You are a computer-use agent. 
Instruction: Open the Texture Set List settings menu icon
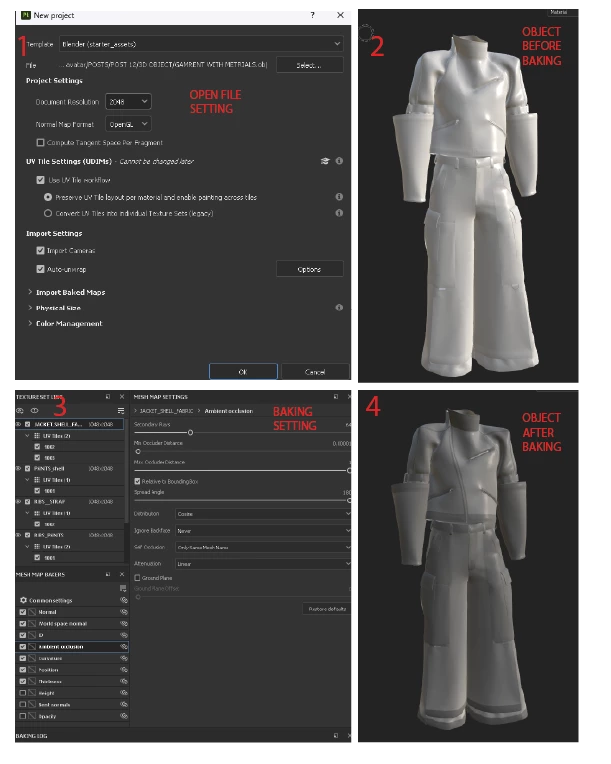point(121,411)
